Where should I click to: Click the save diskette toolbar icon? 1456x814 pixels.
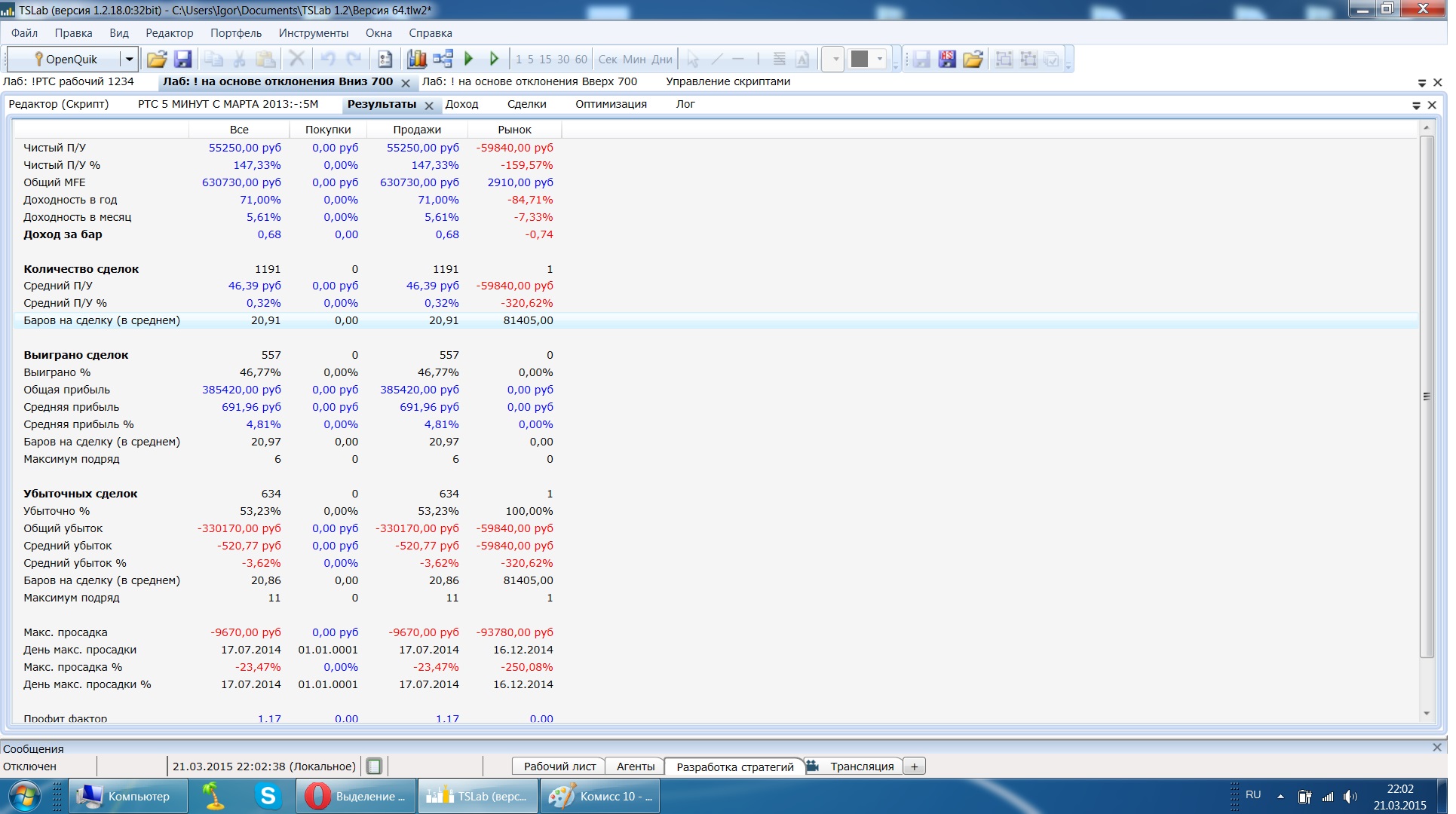coord(182,59)
